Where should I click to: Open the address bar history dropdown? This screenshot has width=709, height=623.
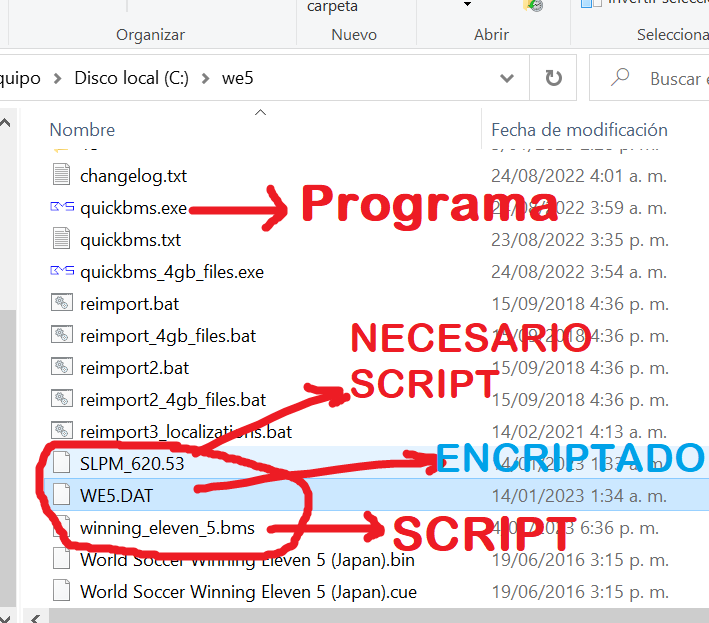[x=507, y=78]
